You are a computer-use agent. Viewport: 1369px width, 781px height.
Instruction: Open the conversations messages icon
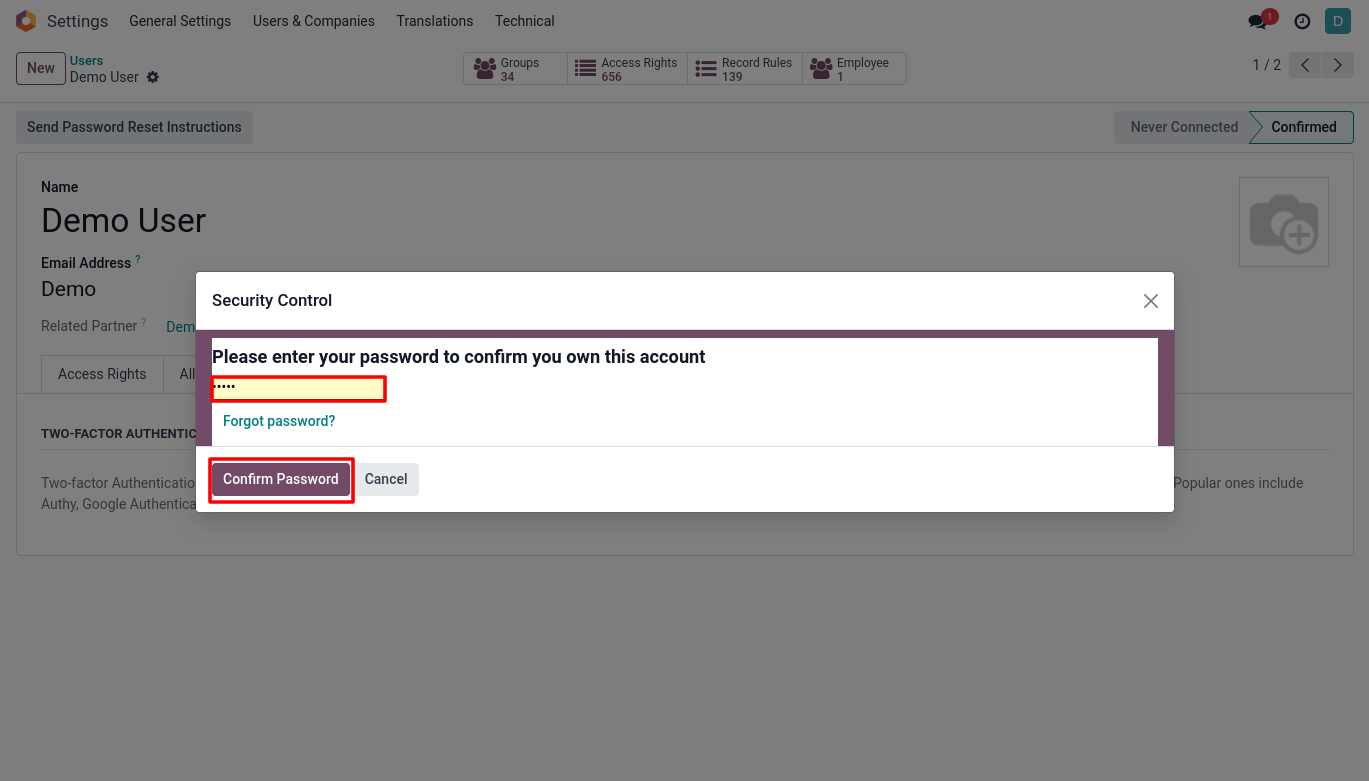(x=1259, y=21)
